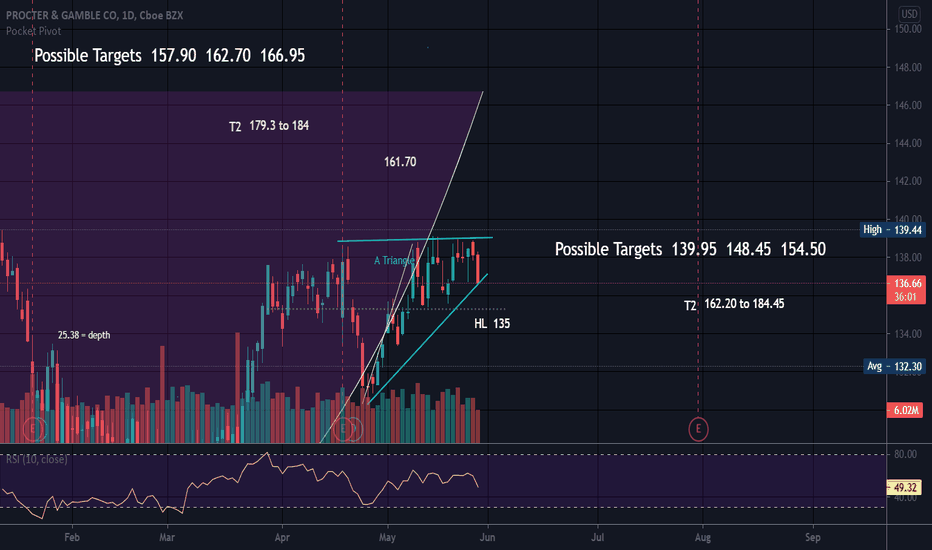
Task: Click the RSI value 49.32 label
Action: 905,488
